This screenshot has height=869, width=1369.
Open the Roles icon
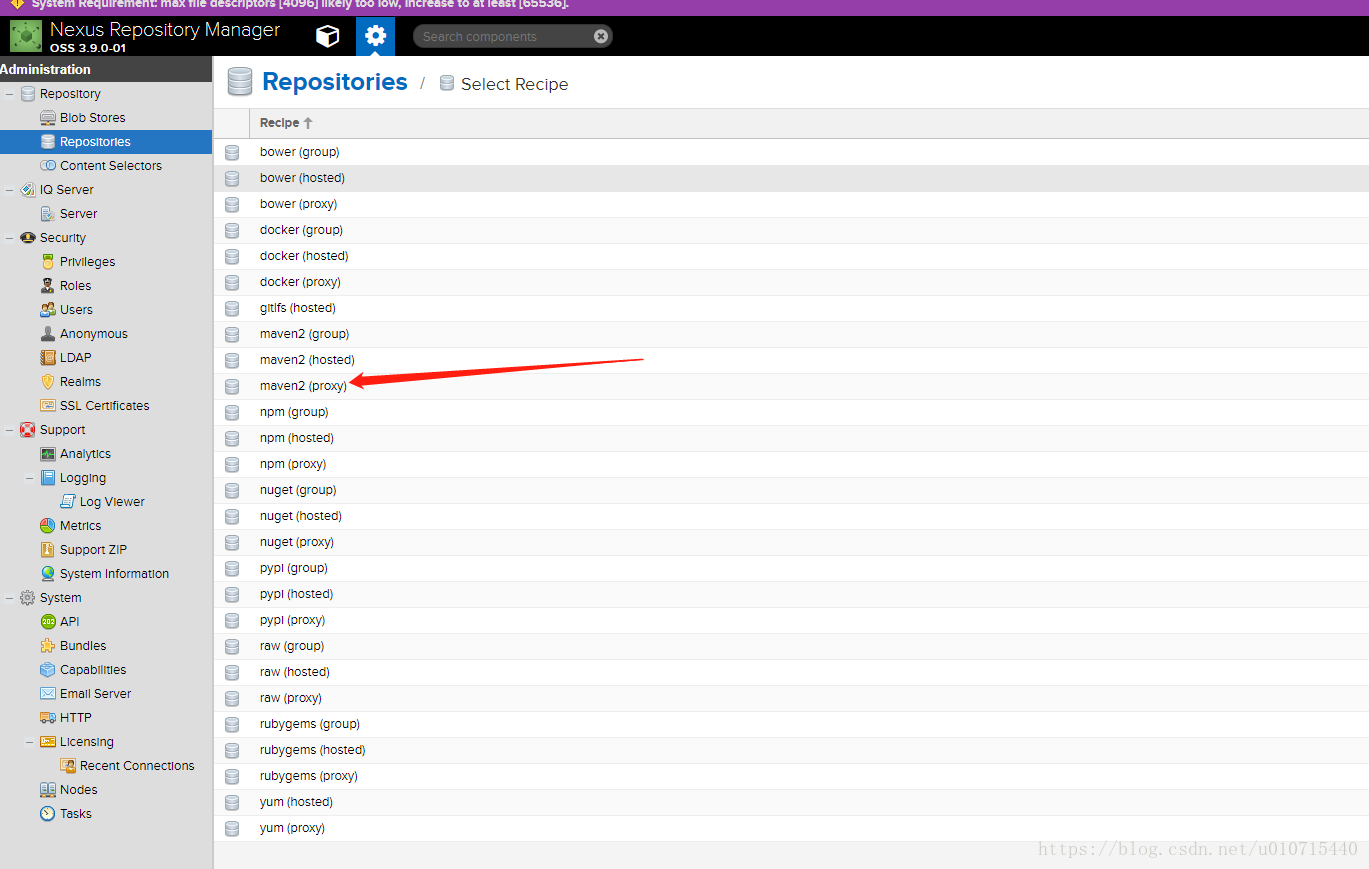point(47,286)
